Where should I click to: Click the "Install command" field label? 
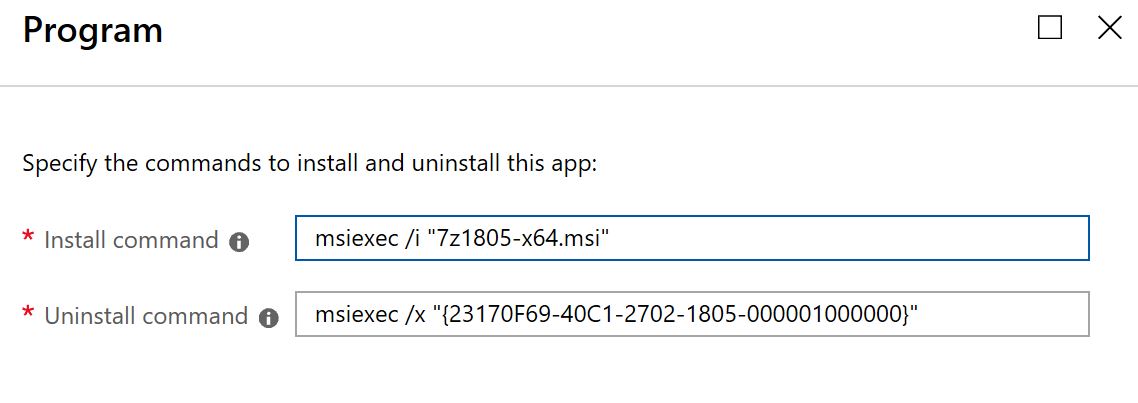tap(131, 240)
